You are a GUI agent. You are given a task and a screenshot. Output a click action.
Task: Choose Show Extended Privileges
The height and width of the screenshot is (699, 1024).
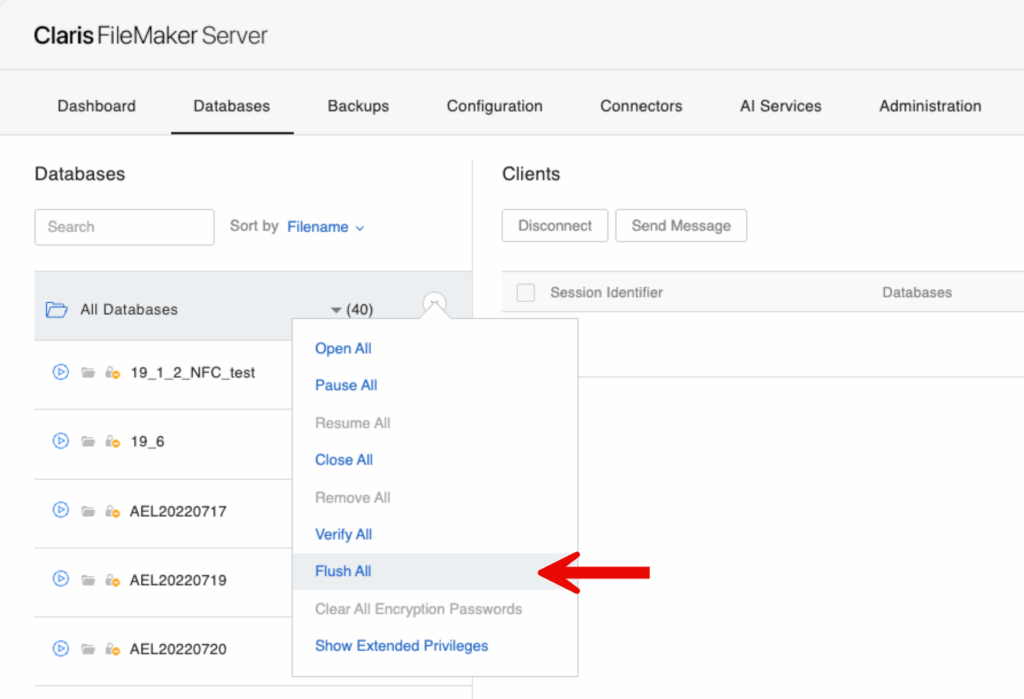[402, 645]
